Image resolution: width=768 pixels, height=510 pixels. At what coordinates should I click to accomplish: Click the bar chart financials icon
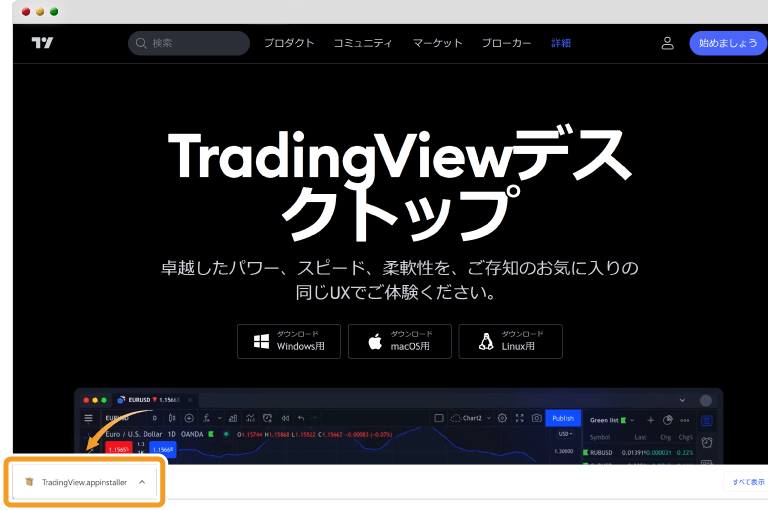click(233, 418)
